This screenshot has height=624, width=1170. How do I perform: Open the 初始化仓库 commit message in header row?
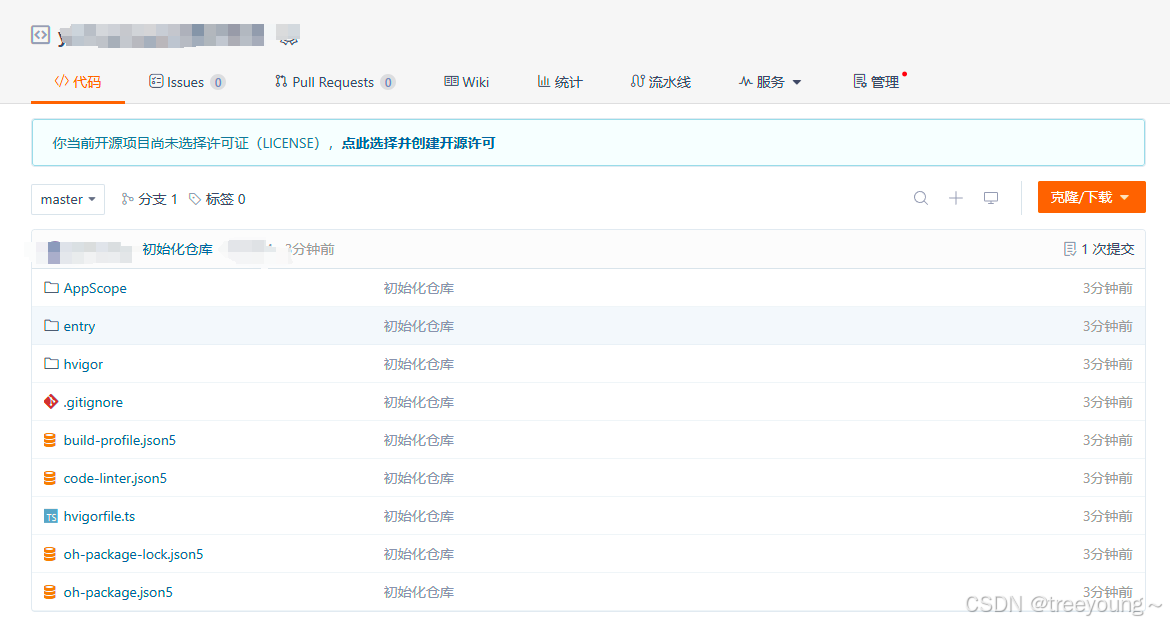click(x=178, y=249)
